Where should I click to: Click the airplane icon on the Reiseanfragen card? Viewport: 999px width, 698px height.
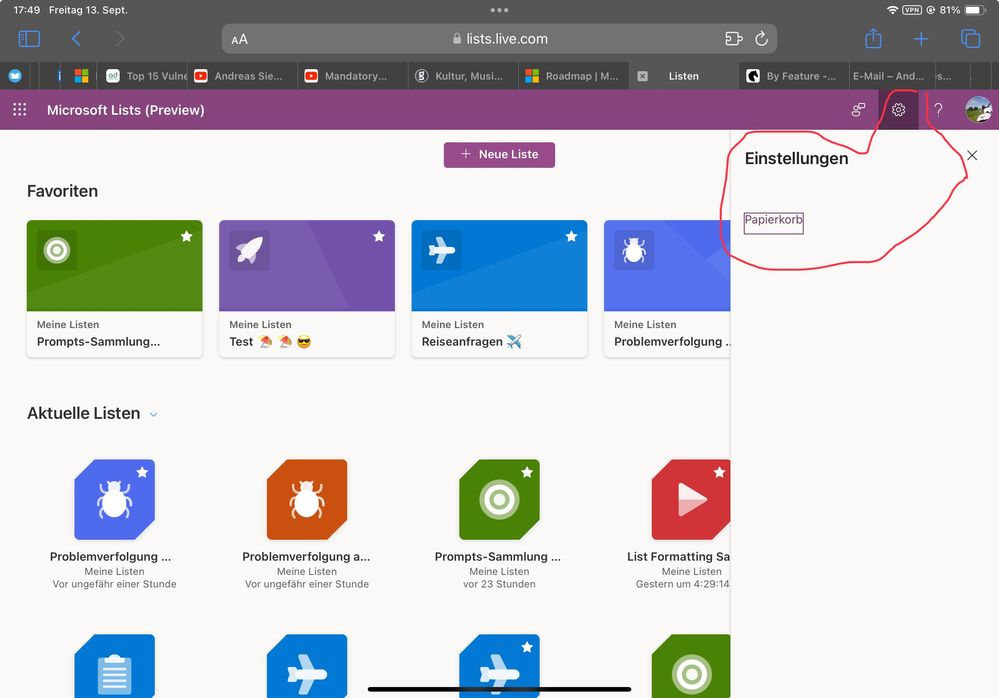442,250
